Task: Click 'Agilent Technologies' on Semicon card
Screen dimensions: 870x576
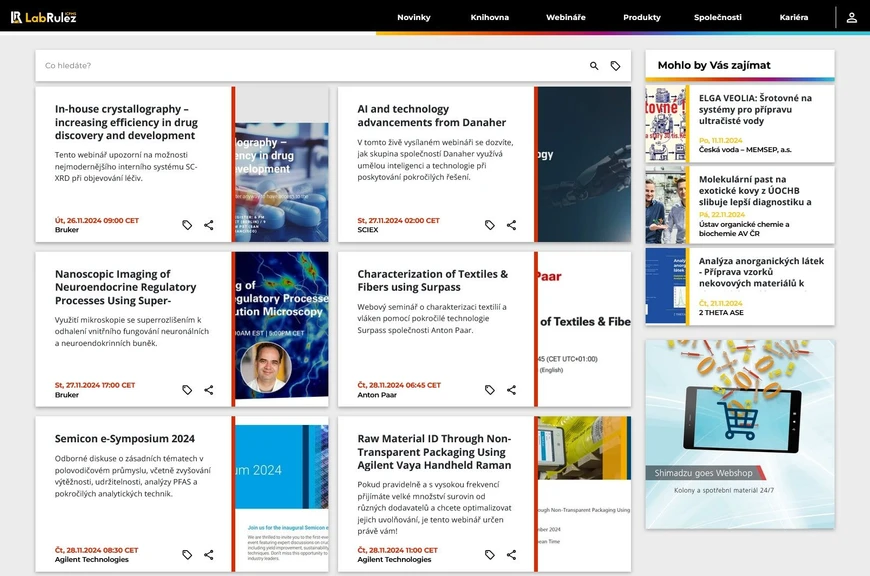Action: (x=92, y=559)
